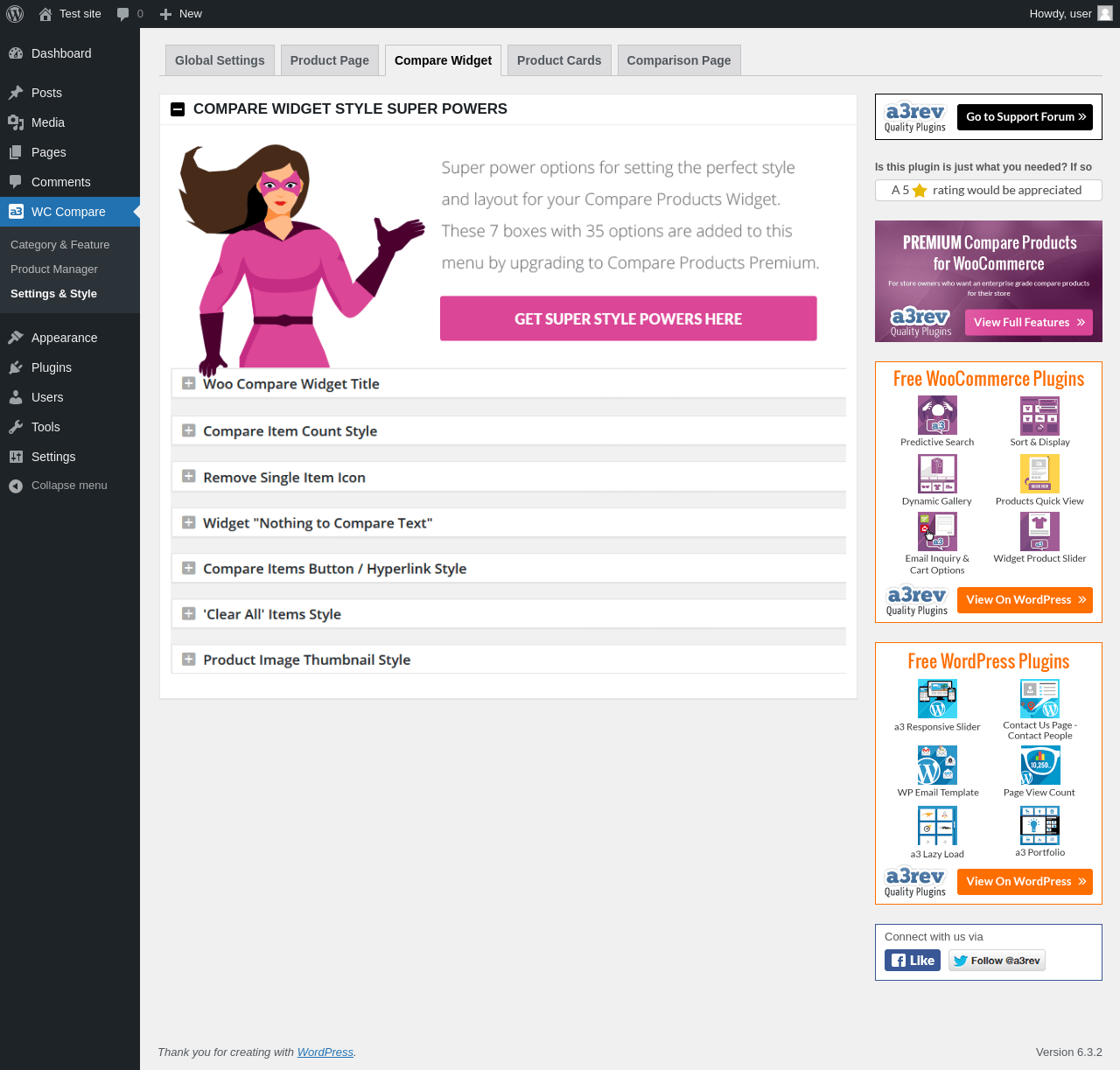This screenshot has height=1070, width=1120.
Task: Click the Test site home icon
Action: click(x=45, y=14)
